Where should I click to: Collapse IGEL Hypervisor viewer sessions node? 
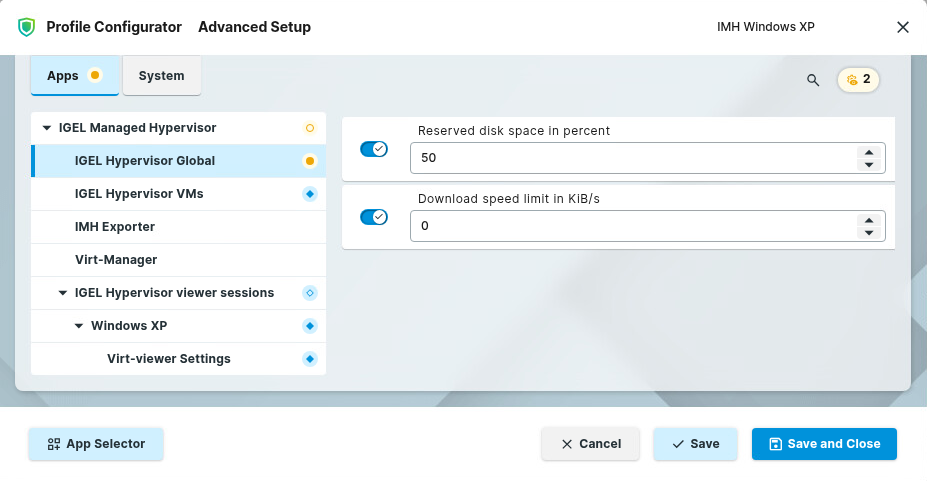(63, 293)
